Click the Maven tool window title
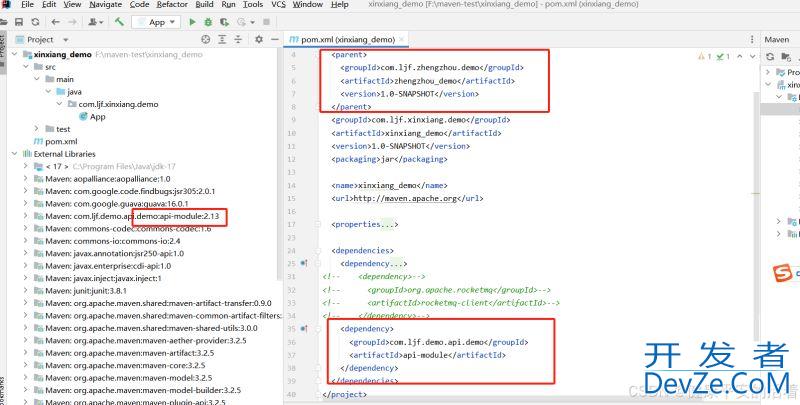Screen dimensions: 800x405 pos(777,39)
